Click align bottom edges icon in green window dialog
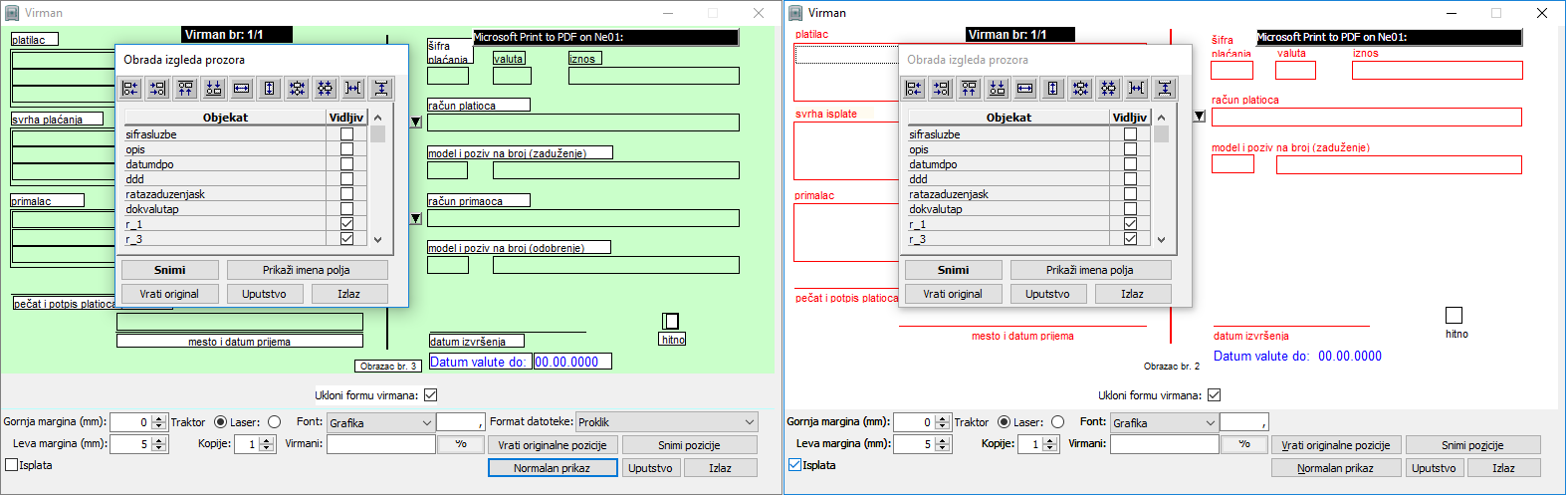This screenshot has width=1568, height=495. 214,89
